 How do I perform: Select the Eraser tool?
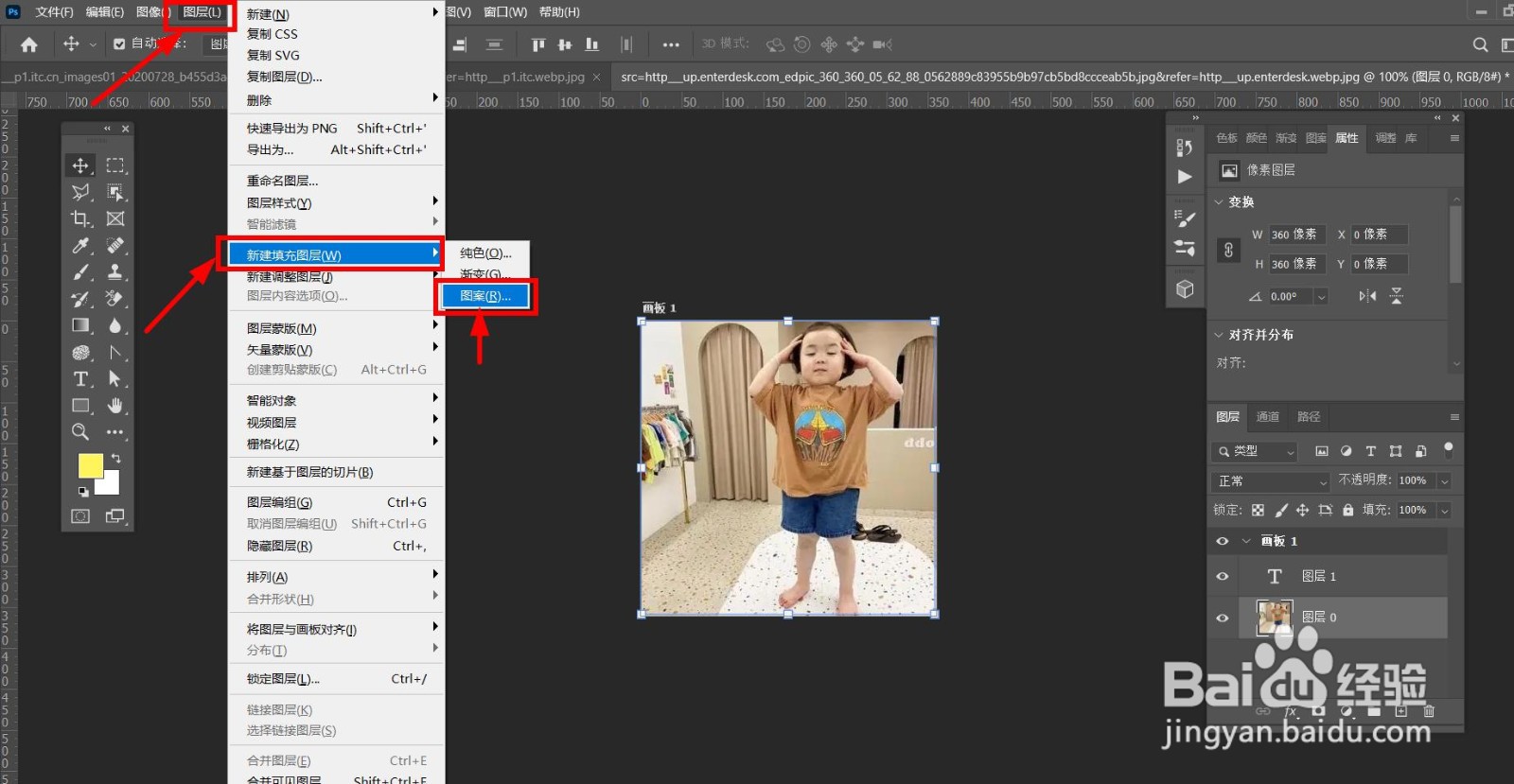115,299
